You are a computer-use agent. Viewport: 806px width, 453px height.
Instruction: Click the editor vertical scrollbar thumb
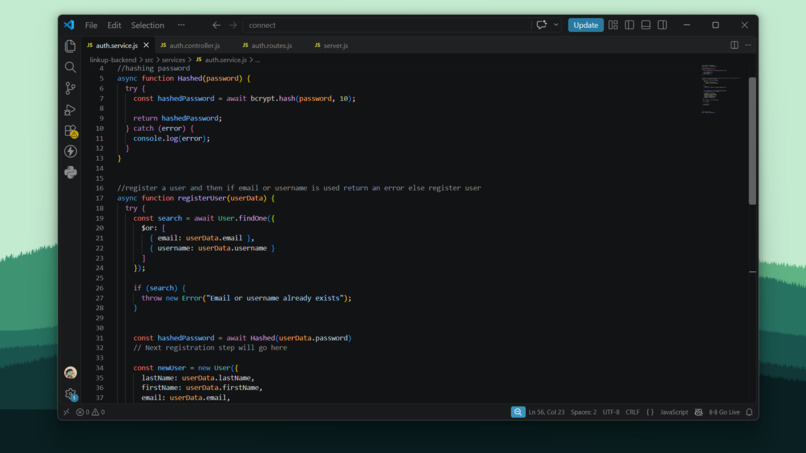[x=752, y=141]
